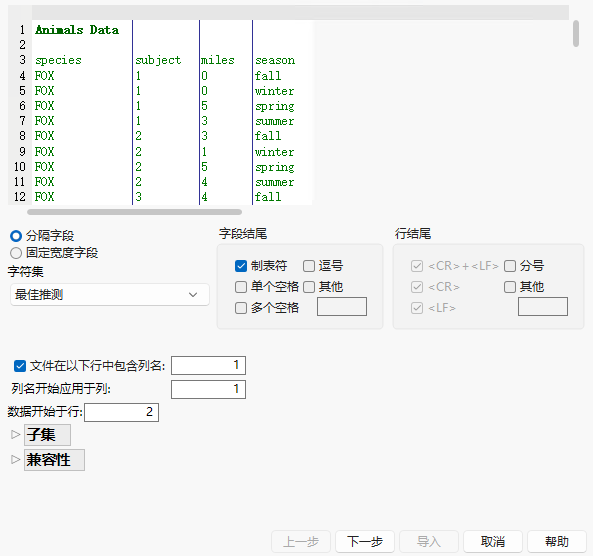Open the 字符集 最佳推测 dropdown

(110, 295)
